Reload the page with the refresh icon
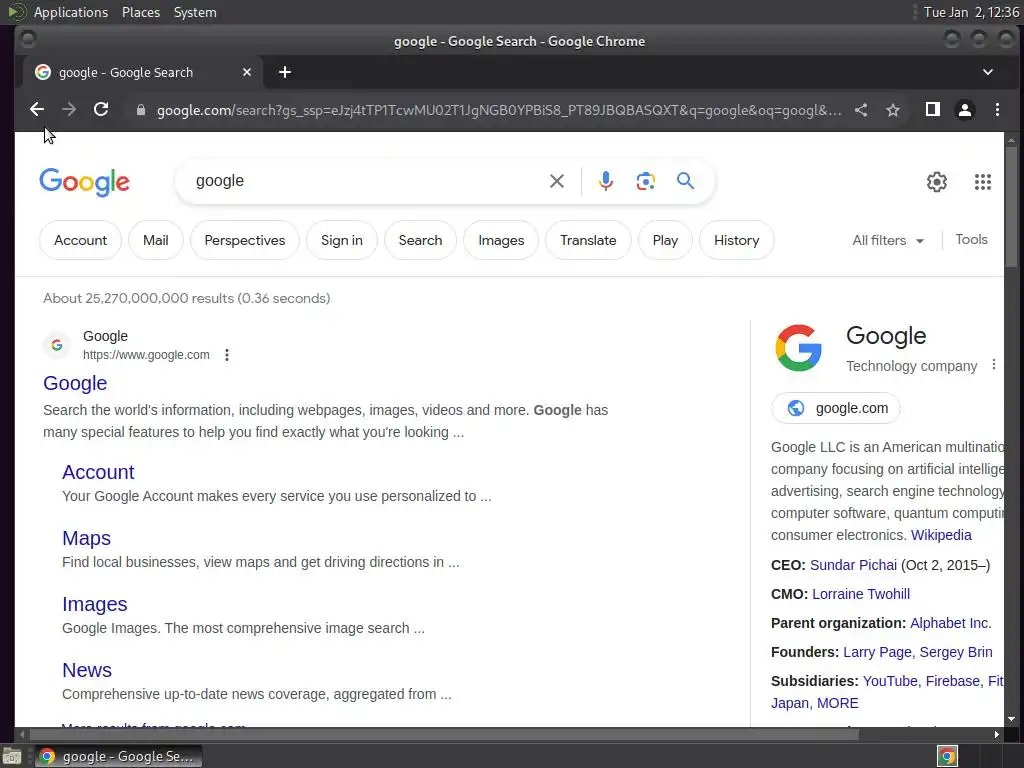The width and height of the screenshot is (1024, 768). click(101, 110)
